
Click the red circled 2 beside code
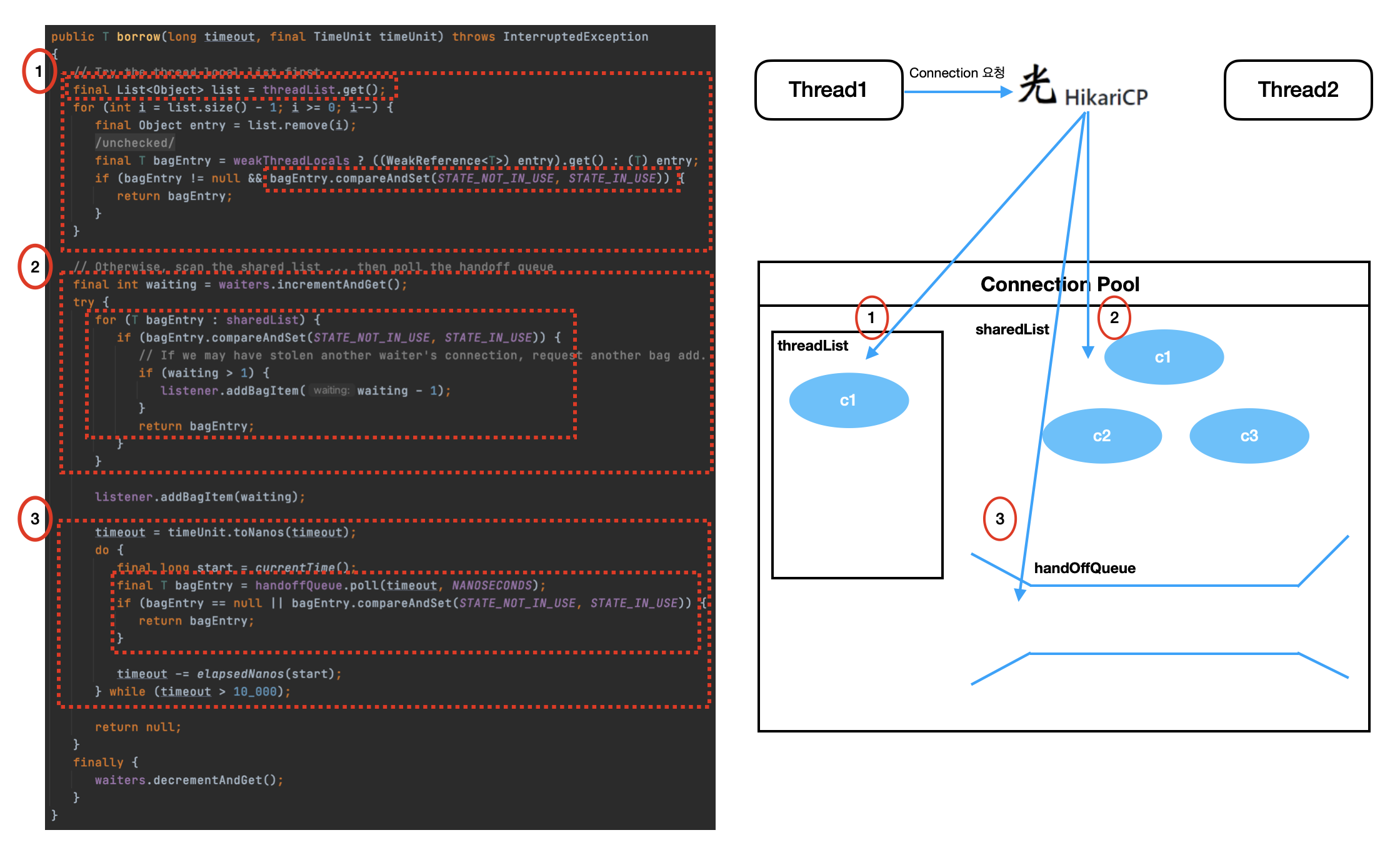(35, 267)
